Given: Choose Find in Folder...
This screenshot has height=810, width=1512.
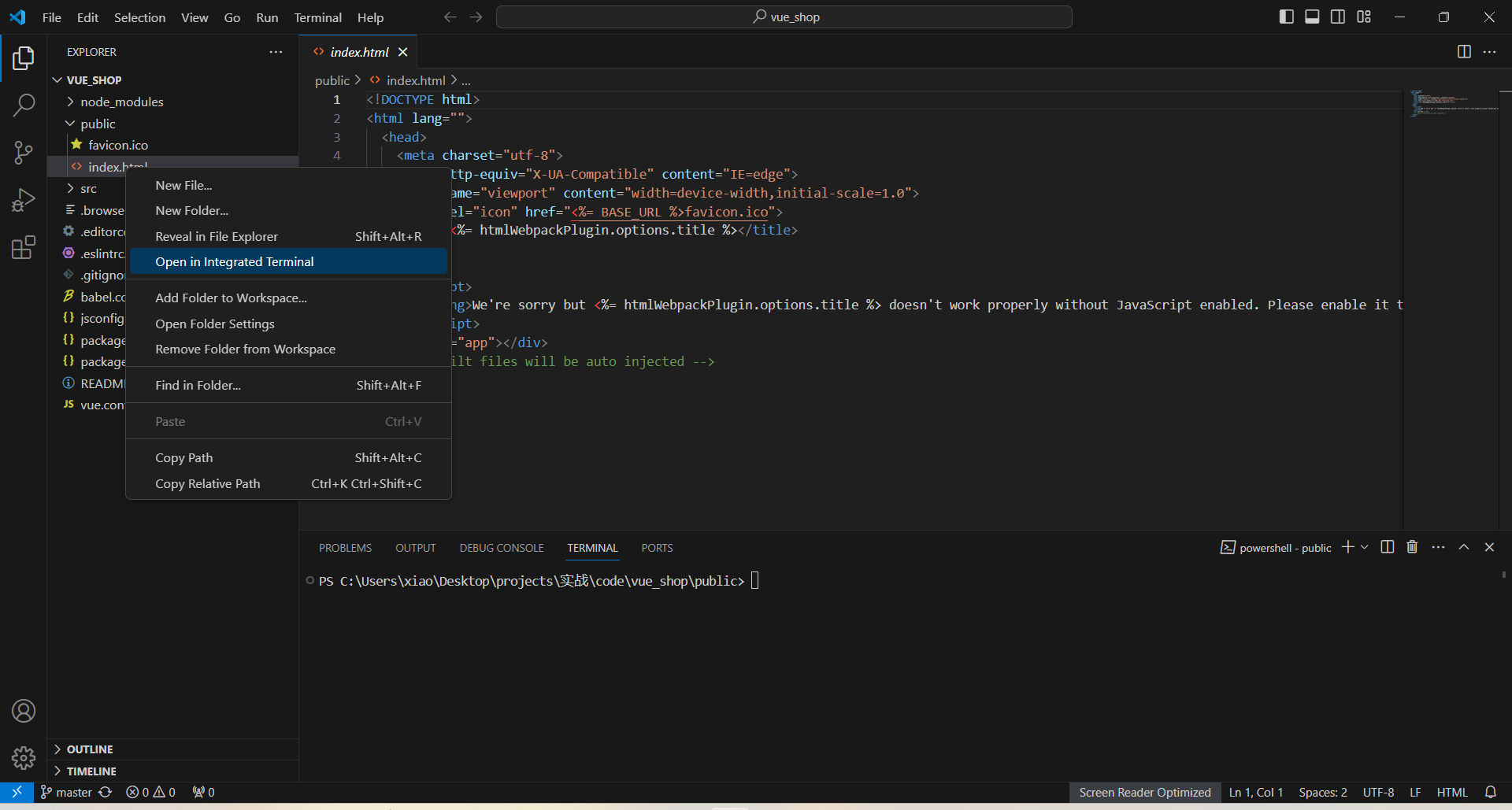Looking at the screenshot, I should pyautogui.click(x=288, y=385).
